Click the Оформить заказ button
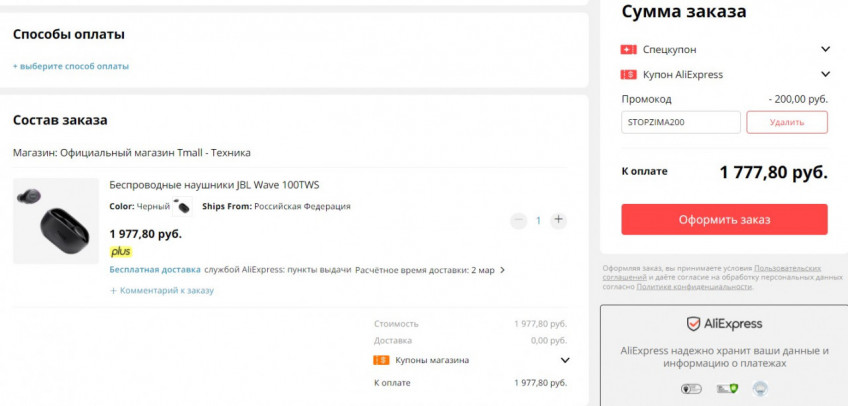 (x=724, y=219)
